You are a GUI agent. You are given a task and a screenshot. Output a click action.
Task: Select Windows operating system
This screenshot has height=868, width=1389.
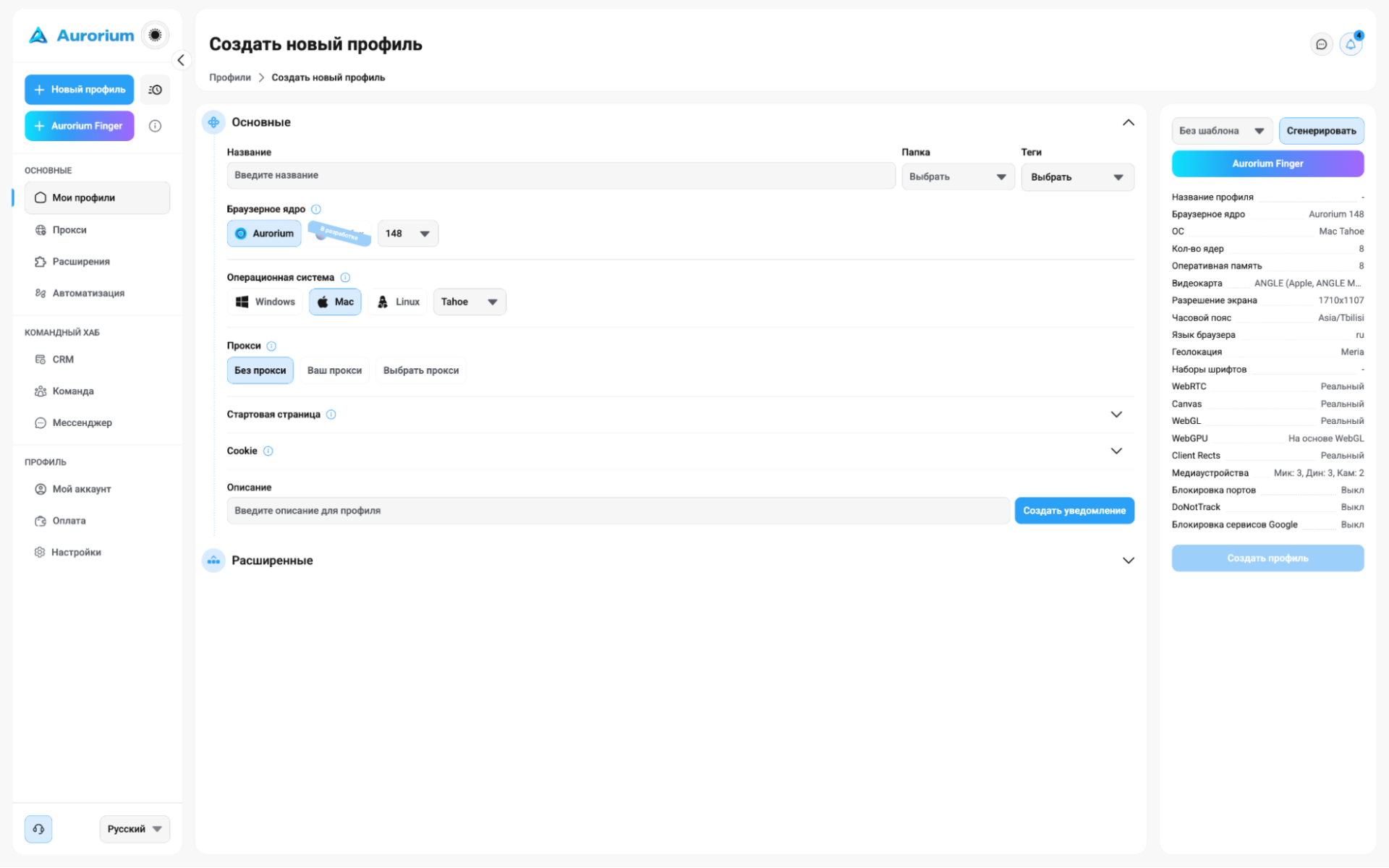(266, 302)
